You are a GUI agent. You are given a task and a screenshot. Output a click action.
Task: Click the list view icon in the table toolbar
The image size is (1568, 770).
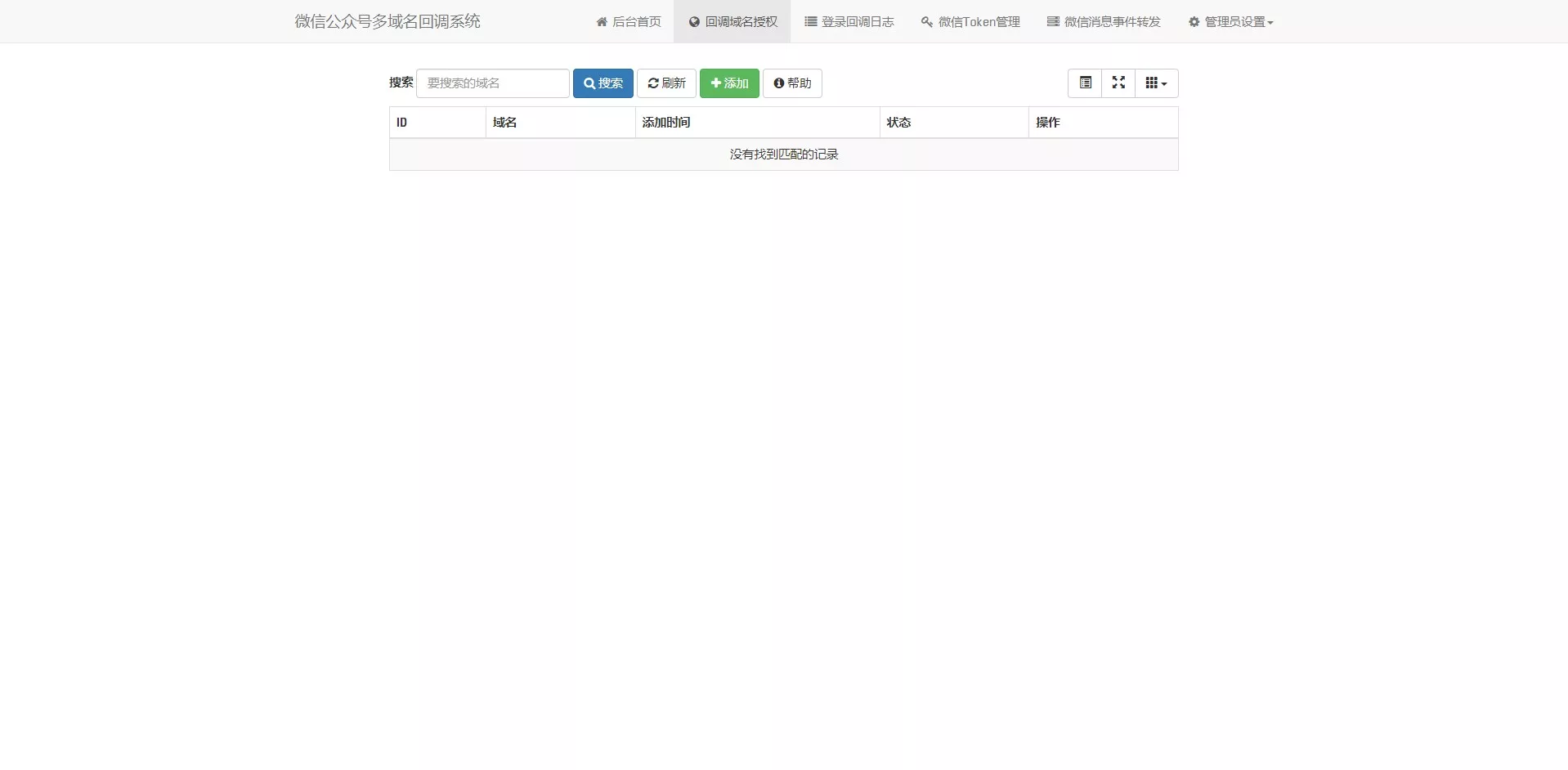click(x=1085, y=83)
